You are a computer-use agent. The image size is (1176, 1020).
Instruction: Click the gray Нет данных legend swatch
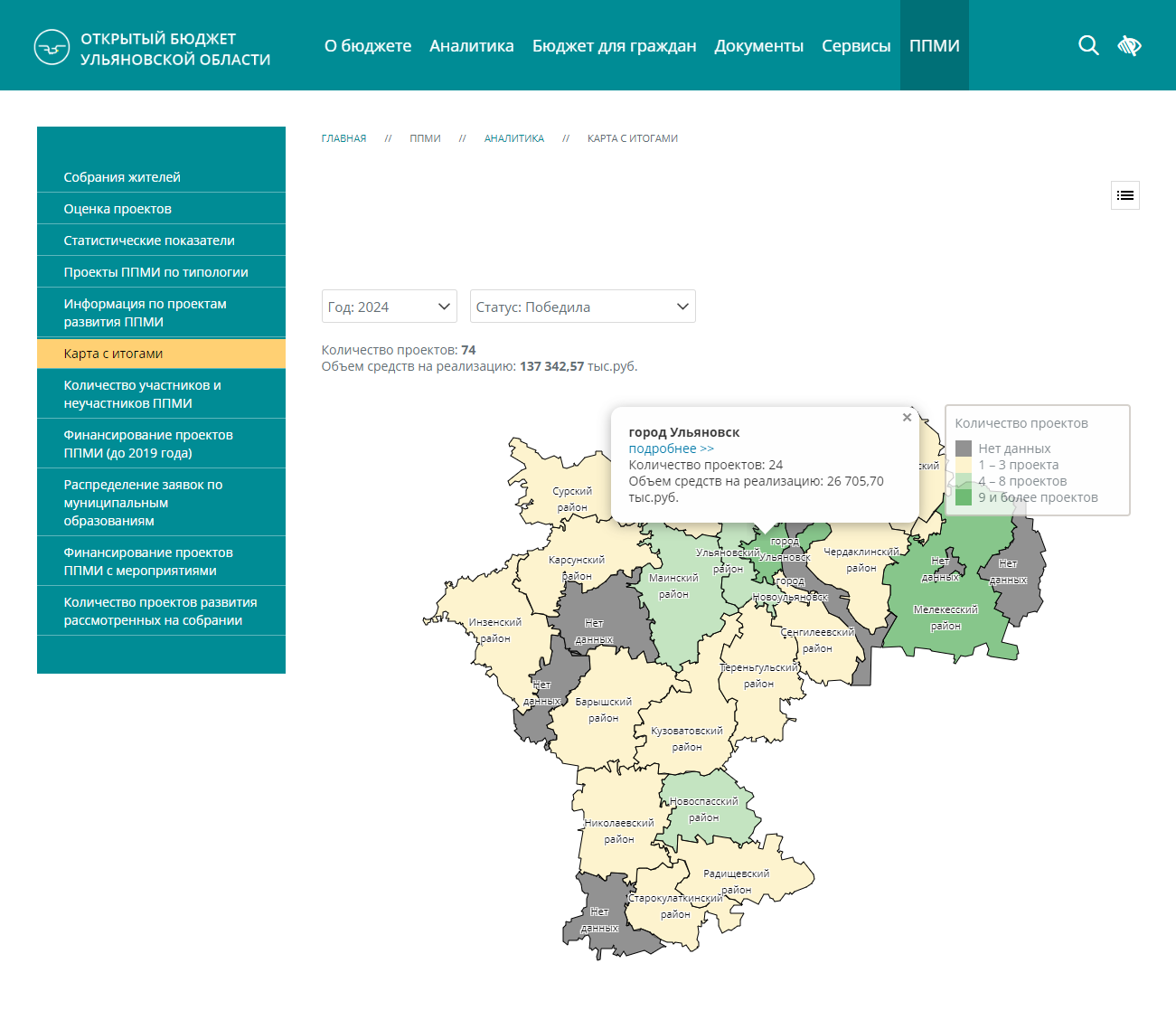tap(964, 449)
